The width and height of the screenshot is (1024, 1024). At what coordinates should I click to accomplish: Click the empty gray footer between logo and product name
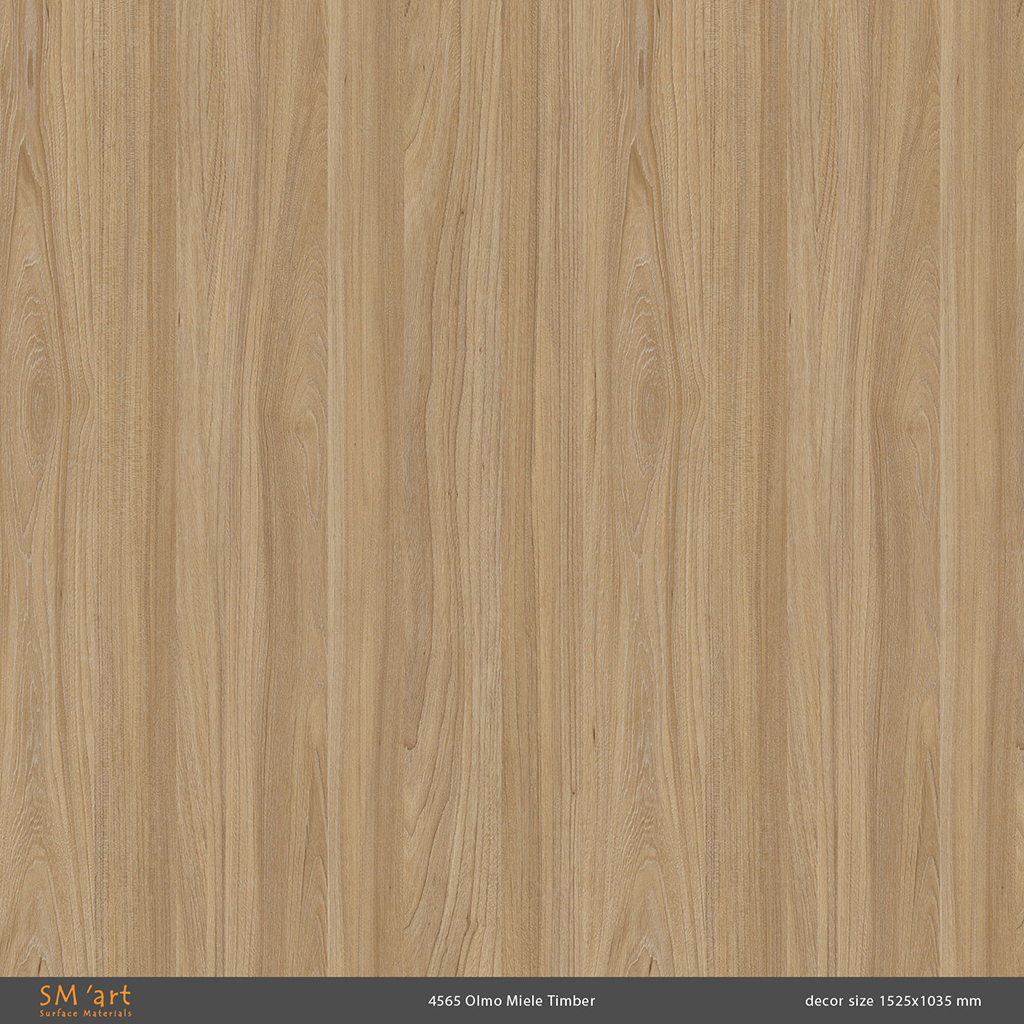point(280,1001)
